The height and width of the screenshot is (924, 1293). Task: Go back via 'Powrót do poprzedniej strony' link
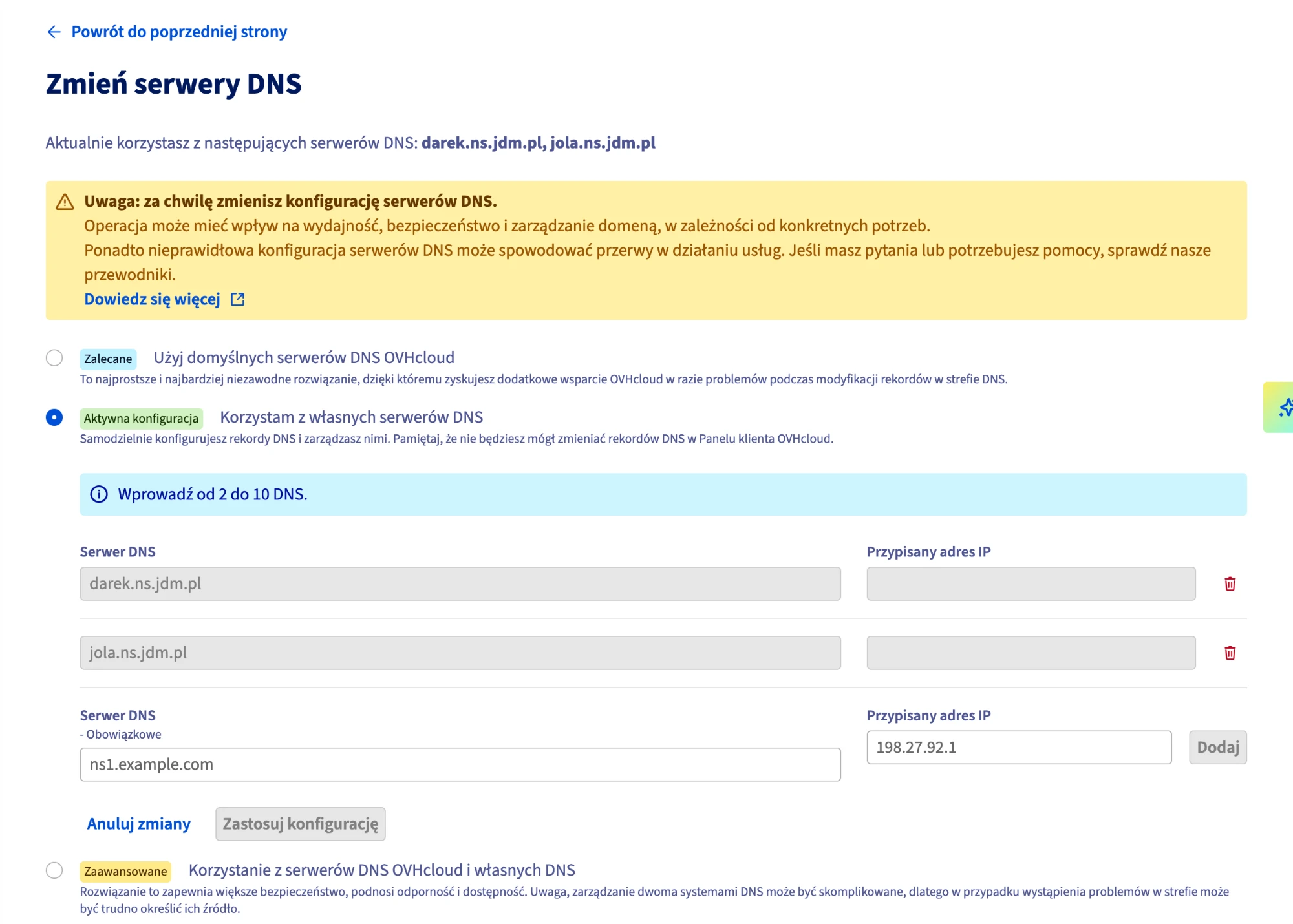(179, 32)
